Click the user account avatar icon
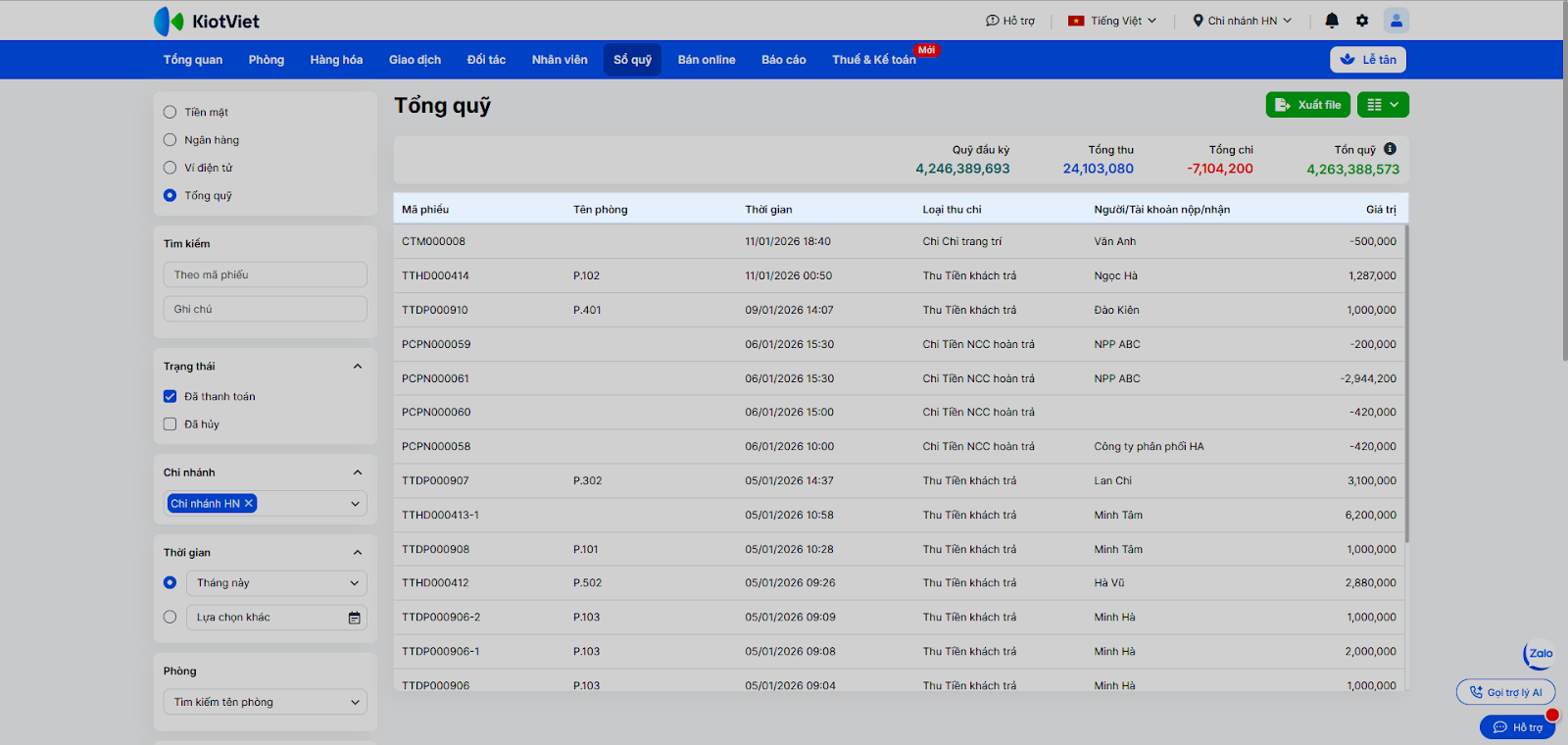 (x=1396, y=21)
